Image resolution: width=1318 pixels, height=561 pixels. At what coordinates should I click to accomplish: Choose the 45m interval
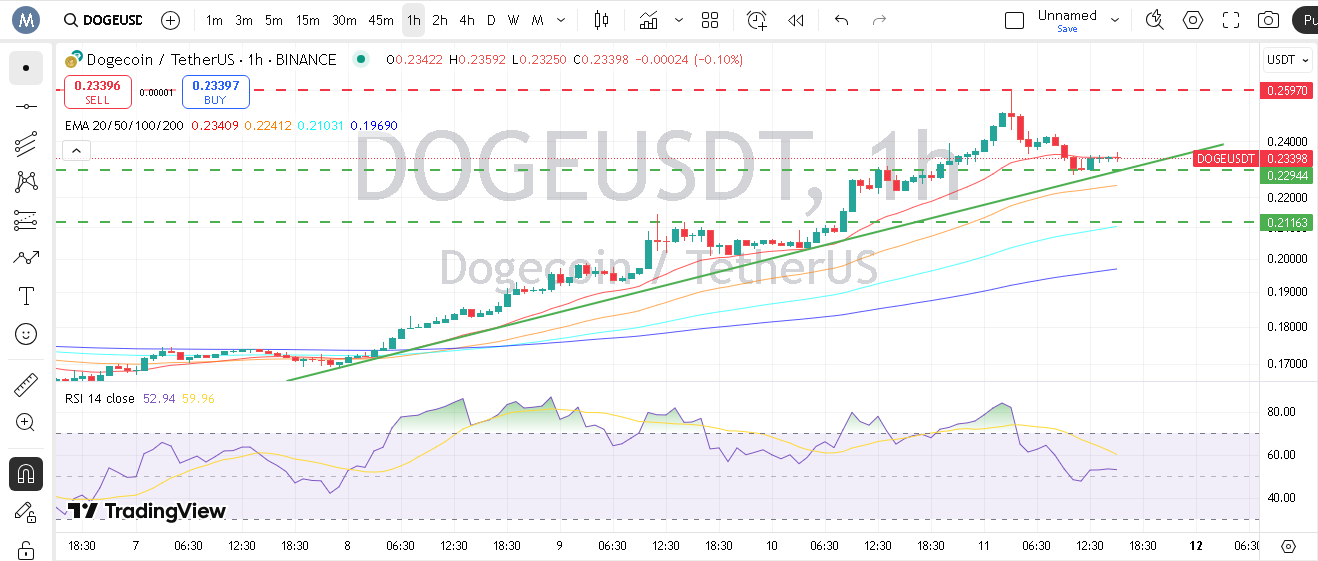click(x=381, y=20)
